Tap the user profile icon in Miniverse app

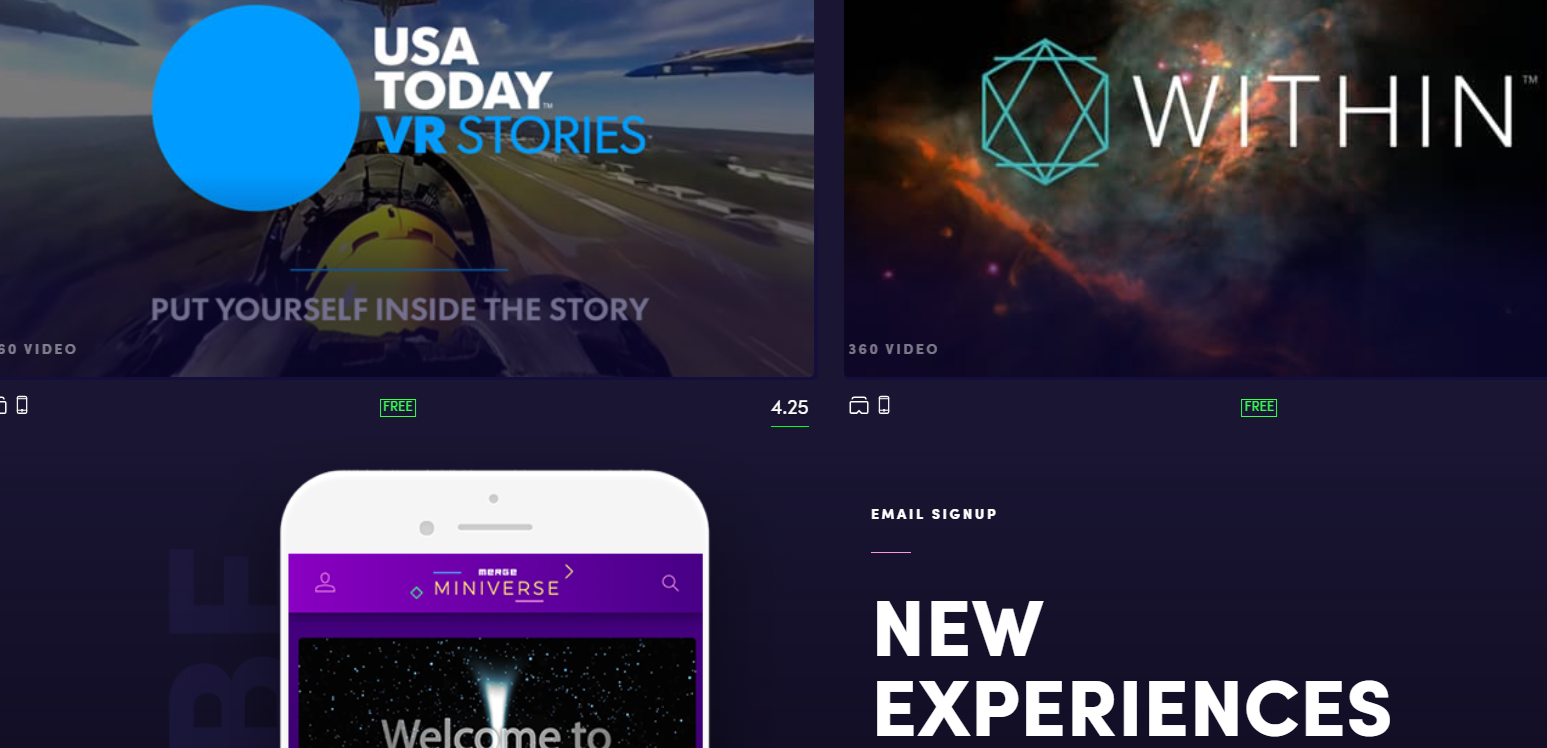(x=325, y=582)
